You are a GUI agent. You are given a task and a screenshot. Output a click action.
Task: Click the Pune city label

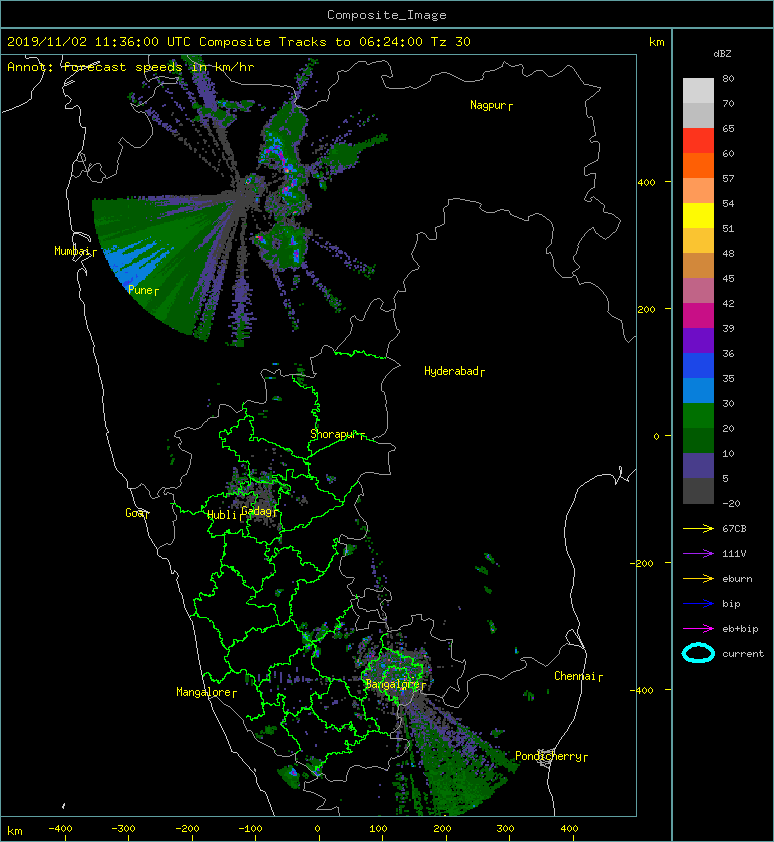(140, 290)
